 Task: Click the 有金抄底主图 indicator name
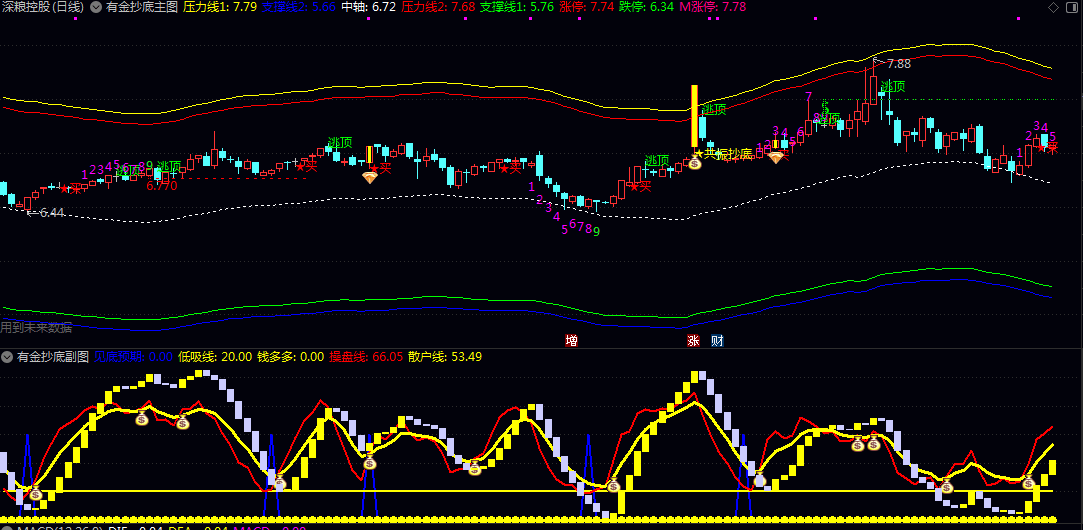(142, 8)
